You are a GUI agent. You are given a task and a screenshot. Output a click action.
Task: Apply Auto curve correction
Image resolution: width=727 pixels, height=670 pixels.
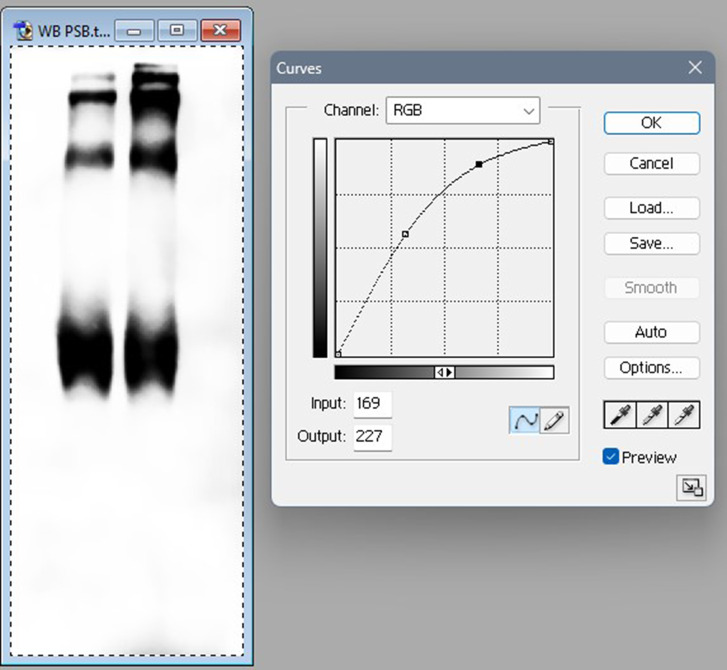(651, 332)
